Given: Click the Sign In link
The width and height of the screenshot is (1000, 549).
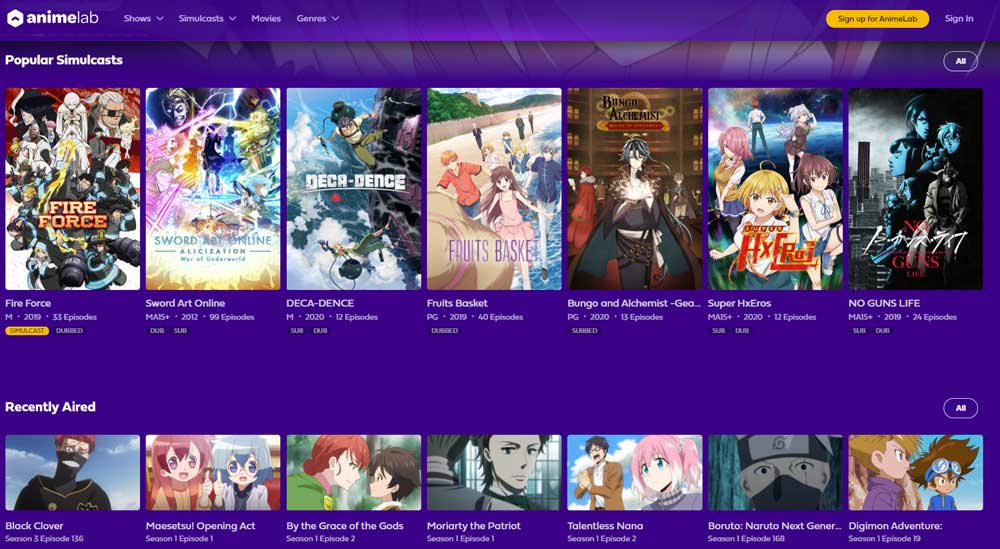Looking at the screenshot, I should (959, 18).
